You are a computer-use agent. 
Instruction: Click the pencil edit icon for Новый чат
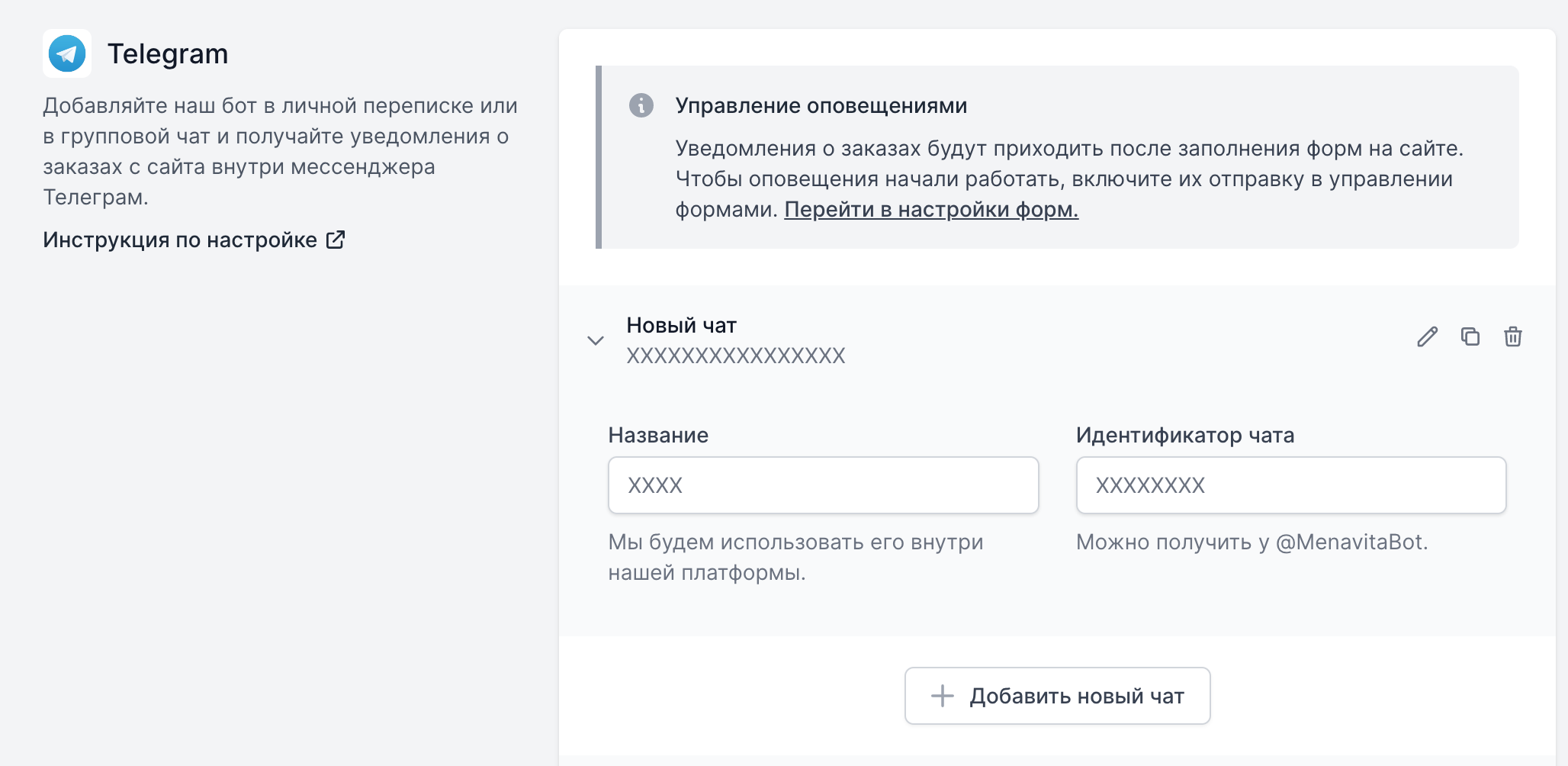pyautogui.click(x=1428, y=336)
